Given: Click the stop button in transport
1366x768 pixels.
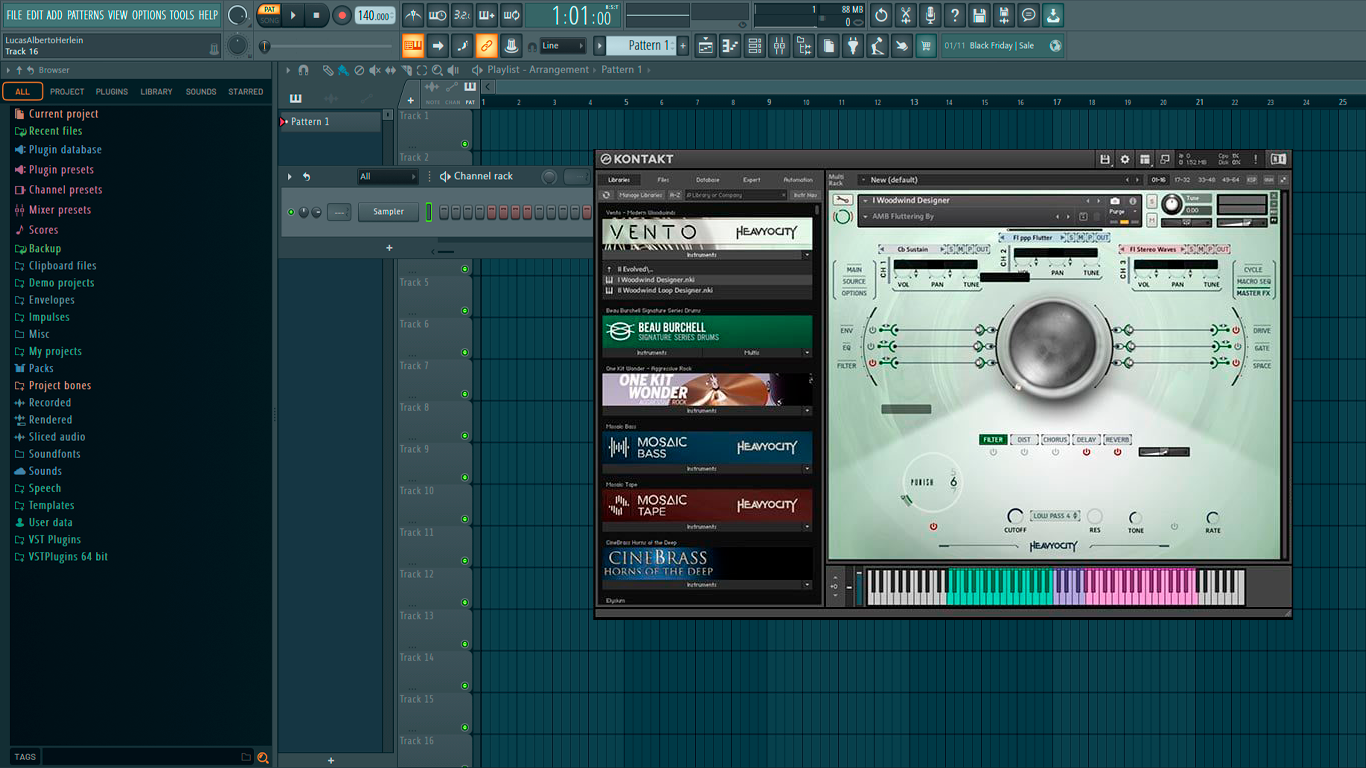Looking at the screenshot, I should coord(316,15).
